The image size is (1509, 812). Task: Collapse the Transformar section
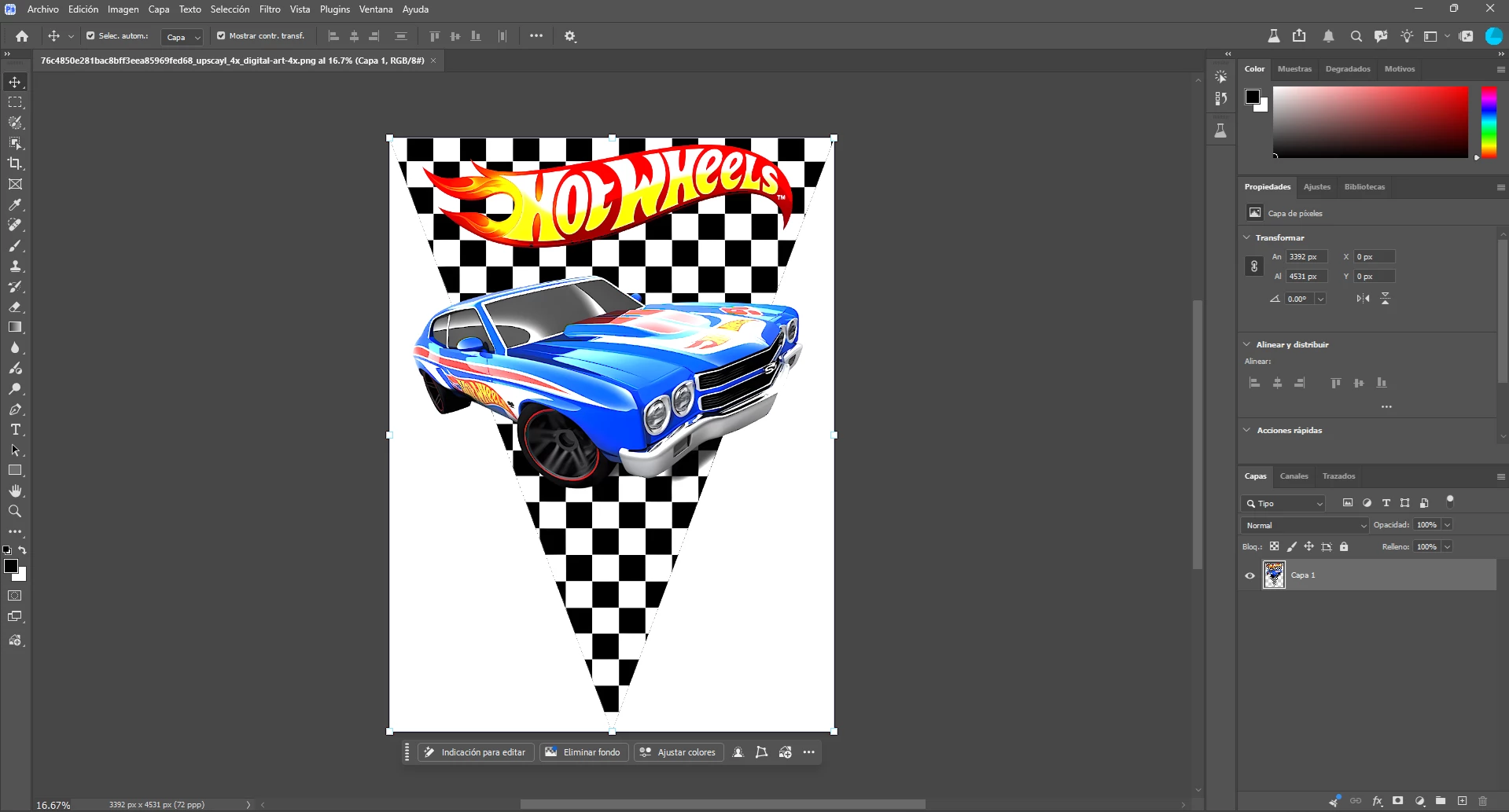1247,237
